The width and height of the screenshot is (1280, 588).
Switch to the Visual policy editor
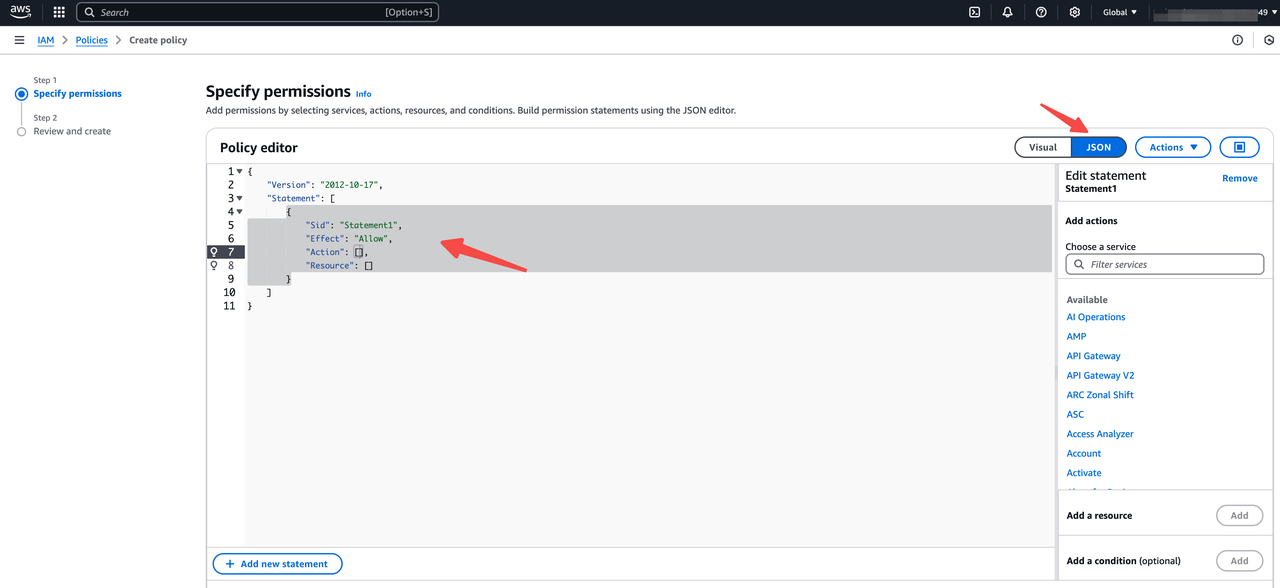(x=1041, y=146)
